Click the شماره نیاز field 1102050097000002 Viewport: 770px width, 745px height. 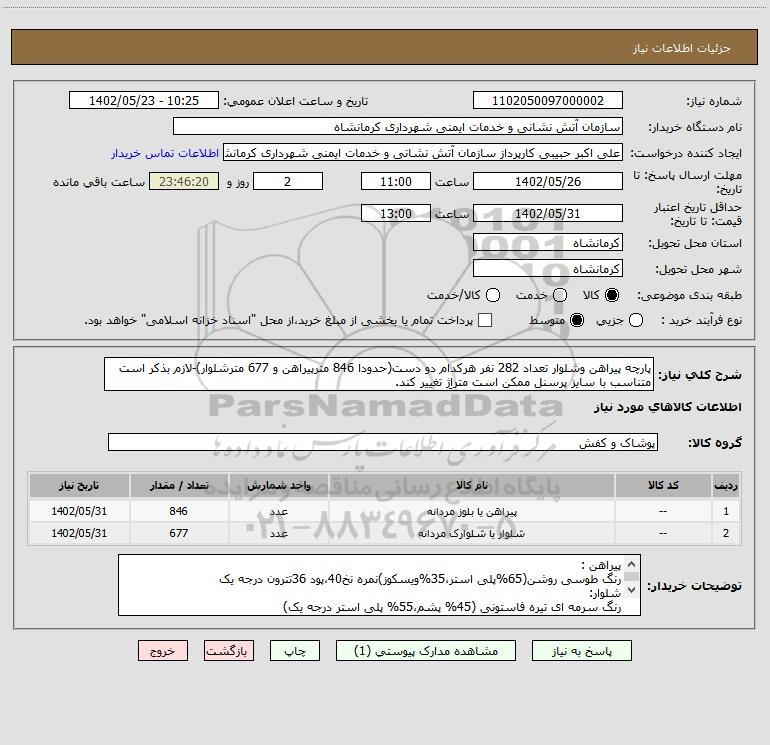point(548,101)
